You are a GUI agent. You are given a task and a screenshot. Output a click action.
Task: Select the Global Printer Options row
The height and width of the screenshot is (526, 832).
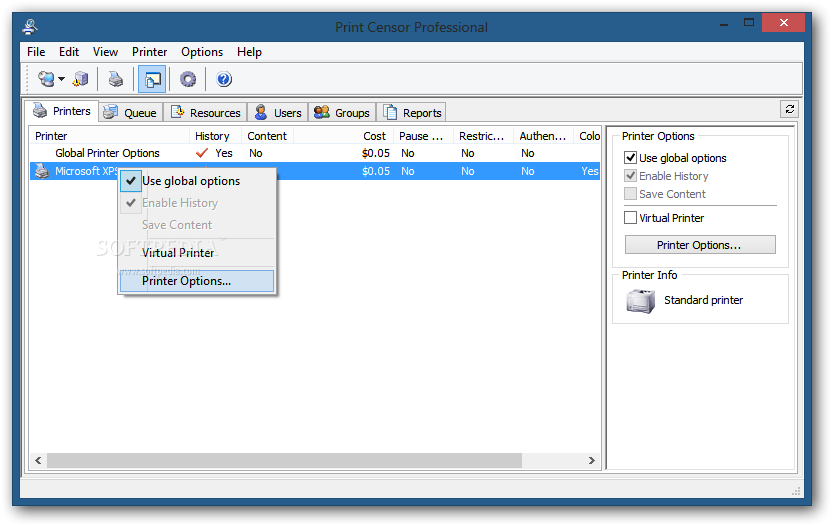(315, 153)
